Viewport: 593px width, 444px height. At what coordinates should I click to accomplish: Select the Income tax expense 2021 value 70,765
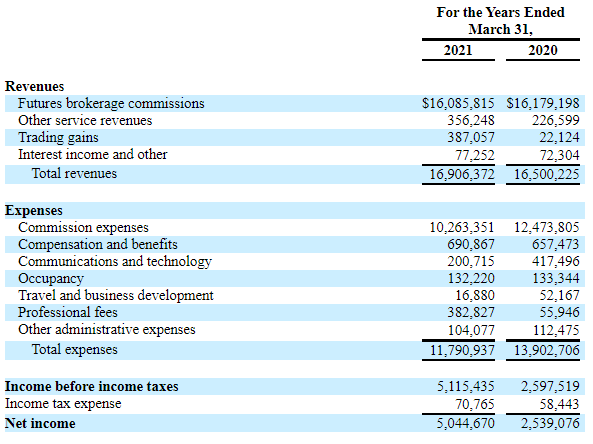click(x=475, y=404)
